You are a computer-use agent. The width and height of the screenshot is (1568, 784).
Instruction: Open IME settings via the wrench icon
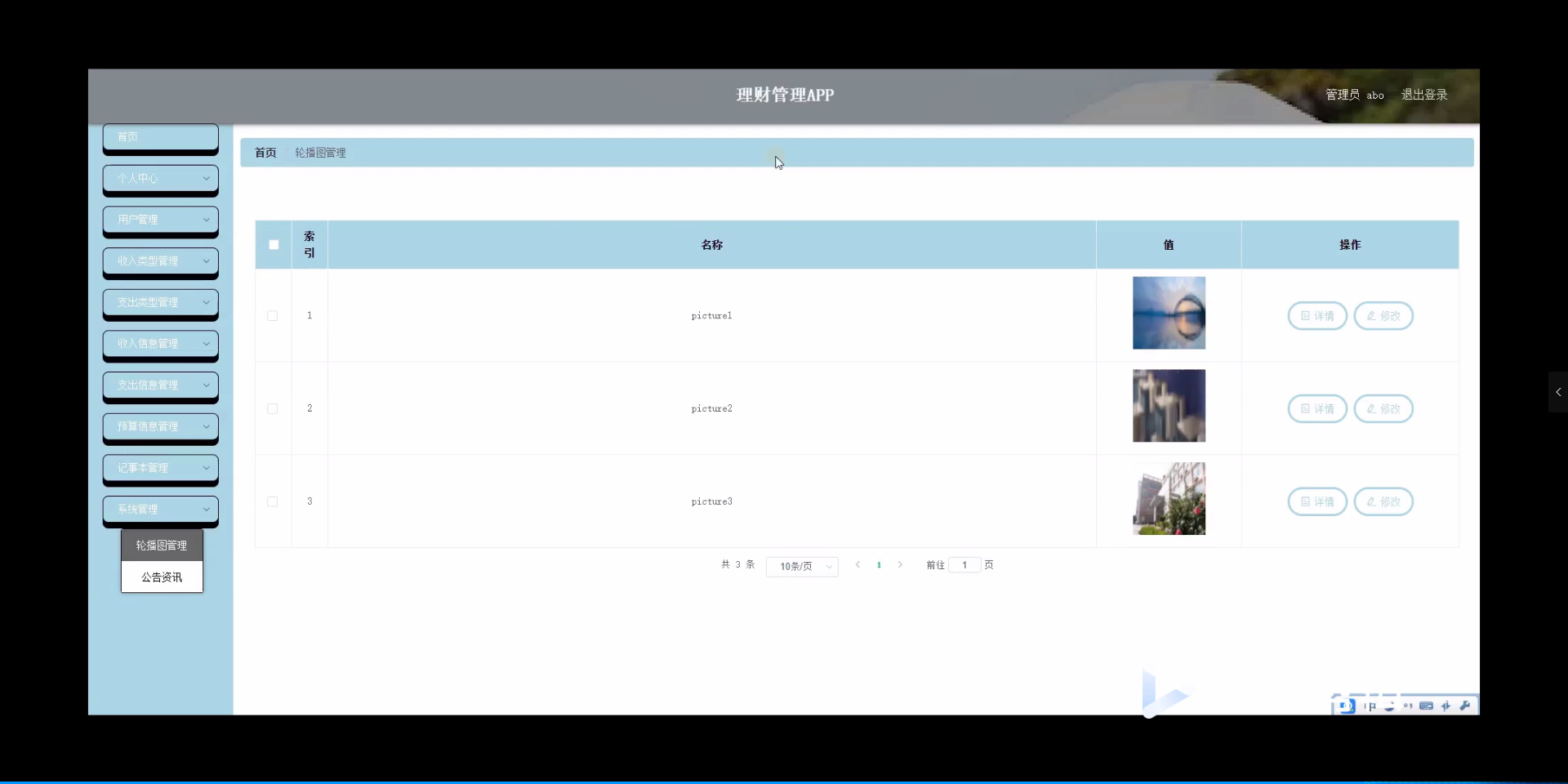1466,706
